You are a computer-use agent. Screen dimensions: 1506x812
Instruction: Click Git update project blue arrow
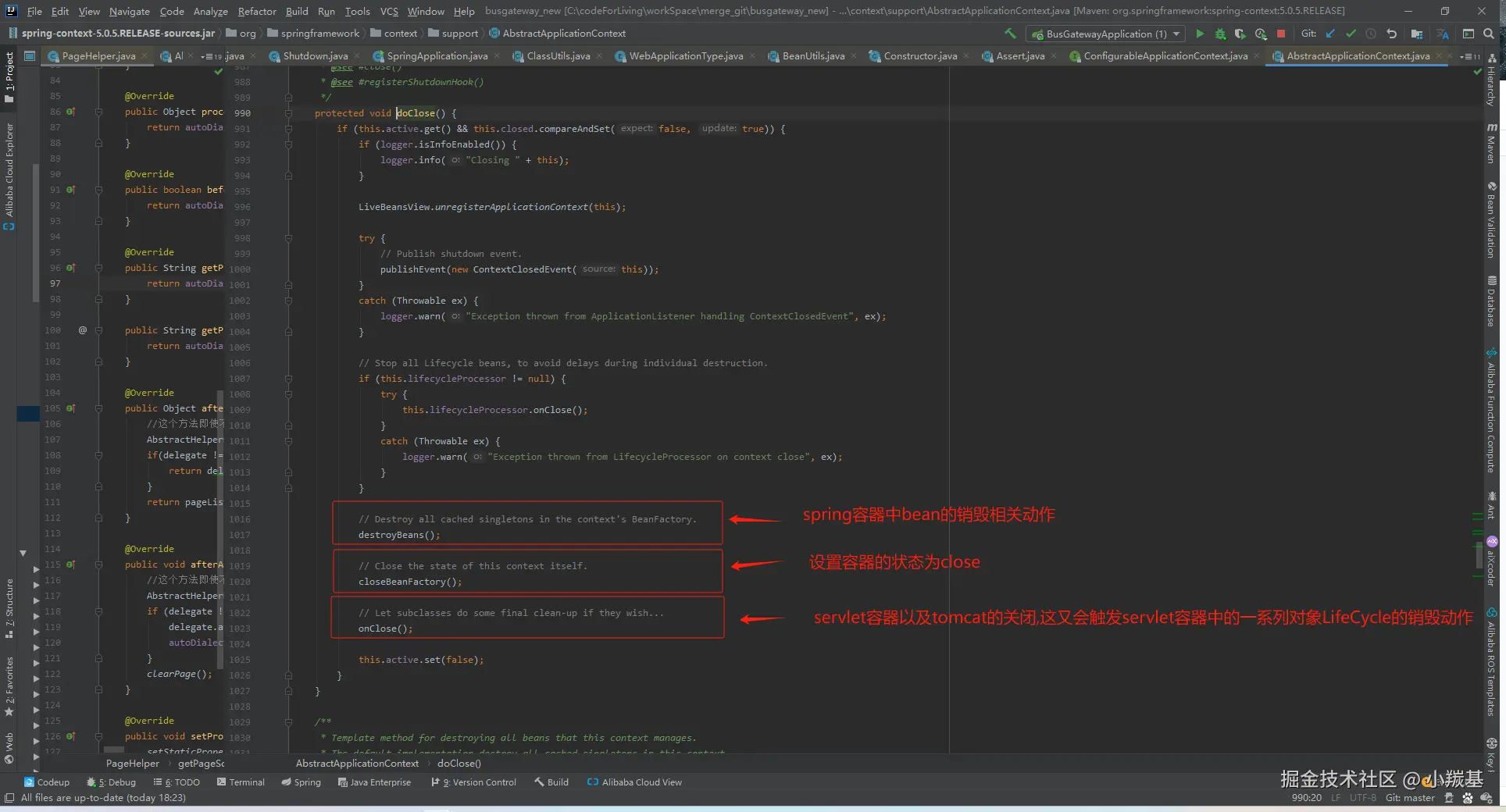(x=1330, y=34)
